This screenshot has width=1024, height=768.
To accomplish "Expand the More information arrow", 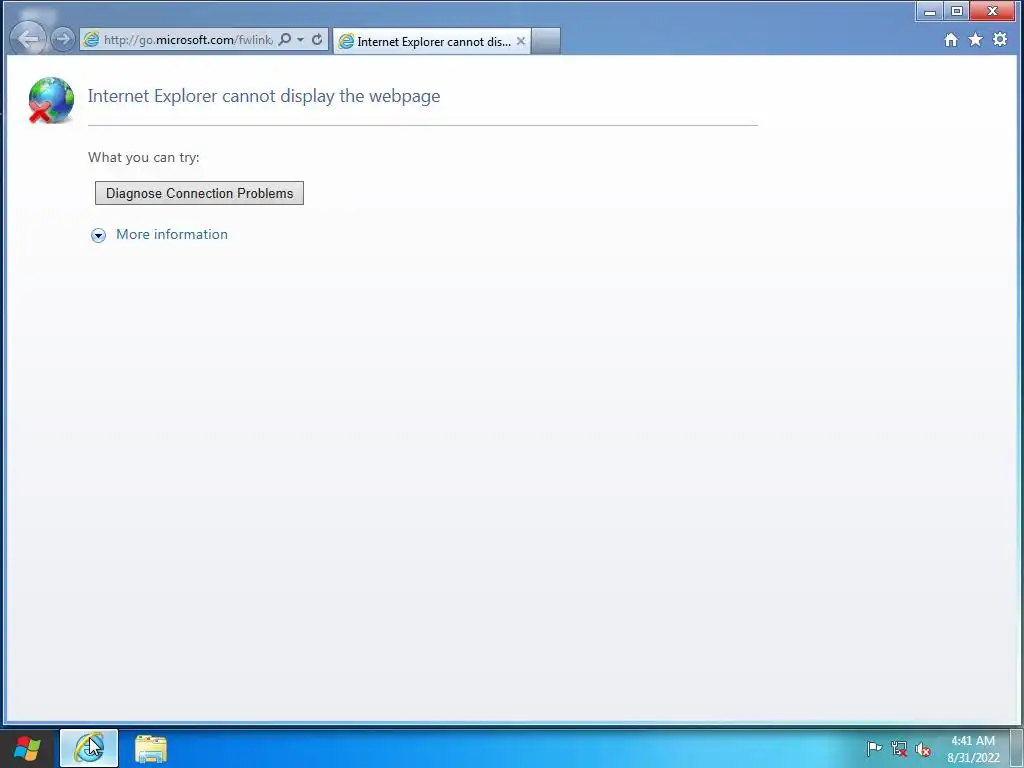I will [99, 235].
